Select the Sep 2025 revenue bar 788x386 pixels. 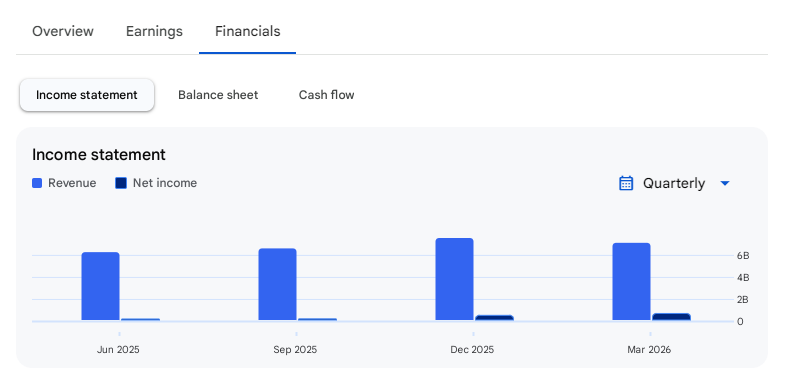point(277,284)
